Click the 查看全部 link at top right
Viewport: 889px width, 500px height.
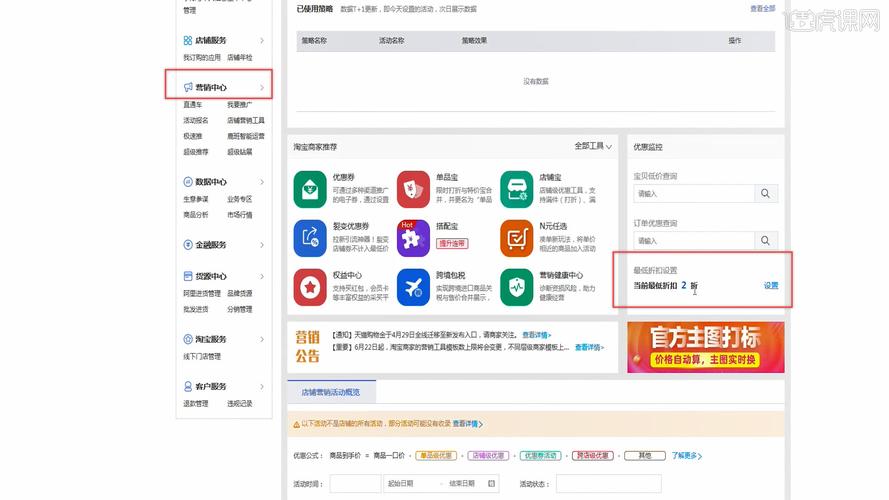point(763,9)
